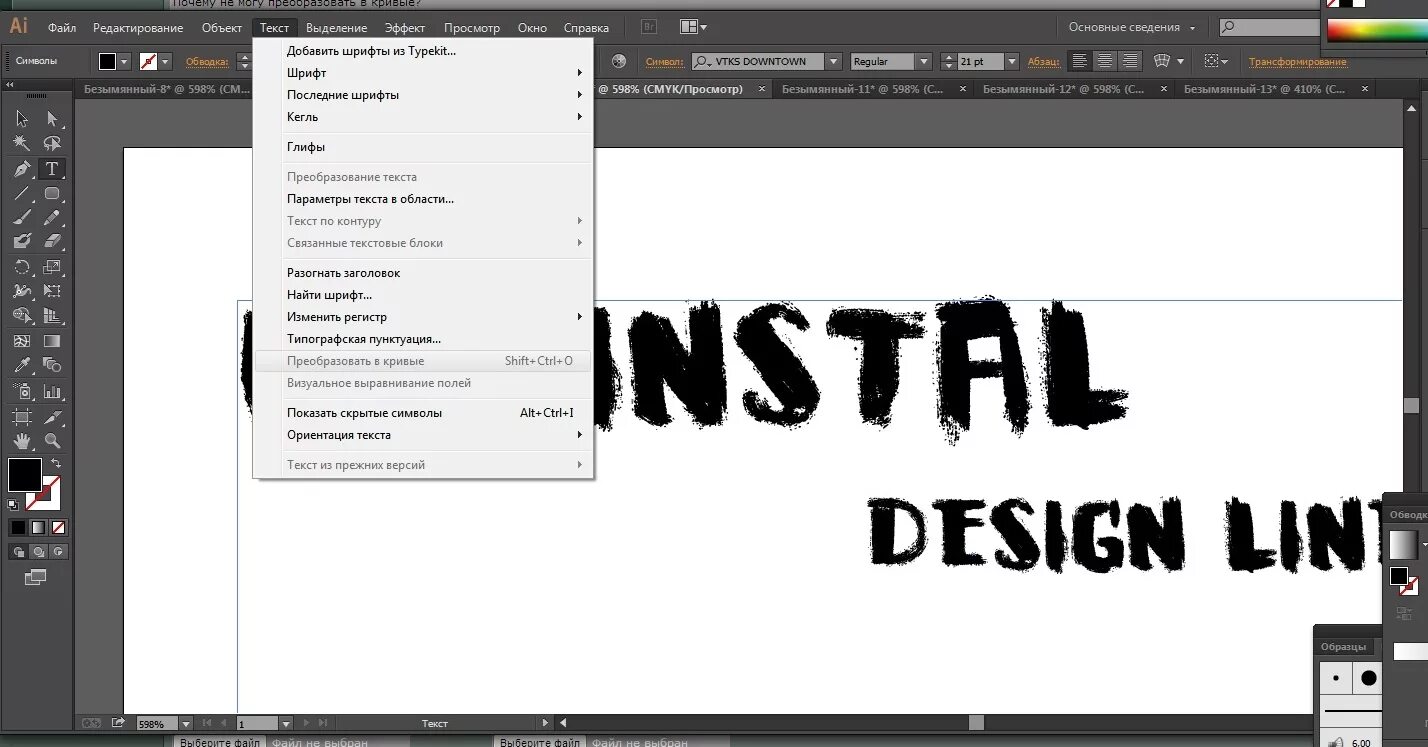Image resolution: width=1428 pixels, height=747 pixels.
Task: Set paint mode to Gradient
Action: click(x=38, y=527)
